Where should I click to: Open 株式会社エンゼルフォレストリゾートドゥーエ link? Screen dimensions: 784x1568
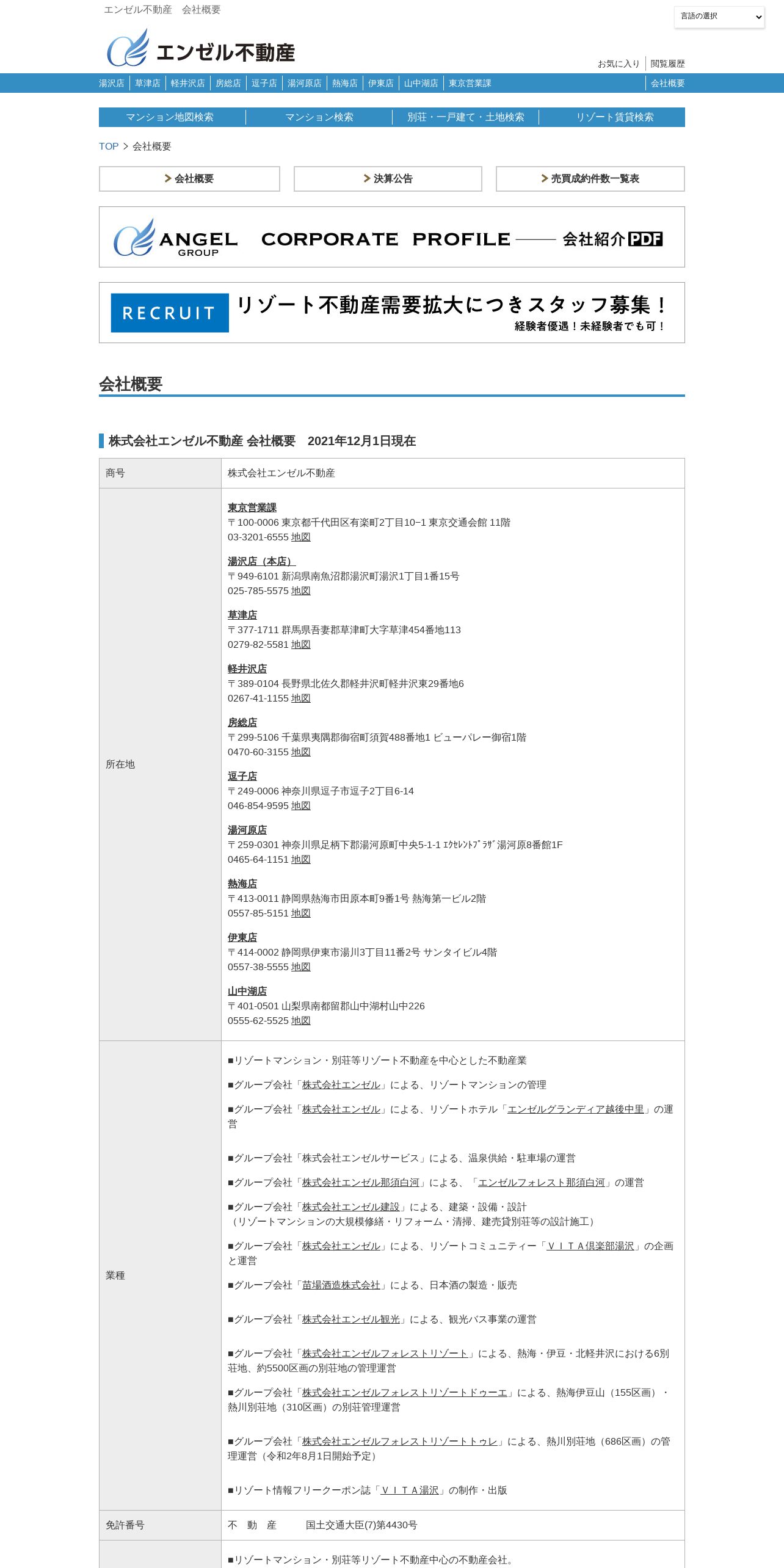[405, 1393]
